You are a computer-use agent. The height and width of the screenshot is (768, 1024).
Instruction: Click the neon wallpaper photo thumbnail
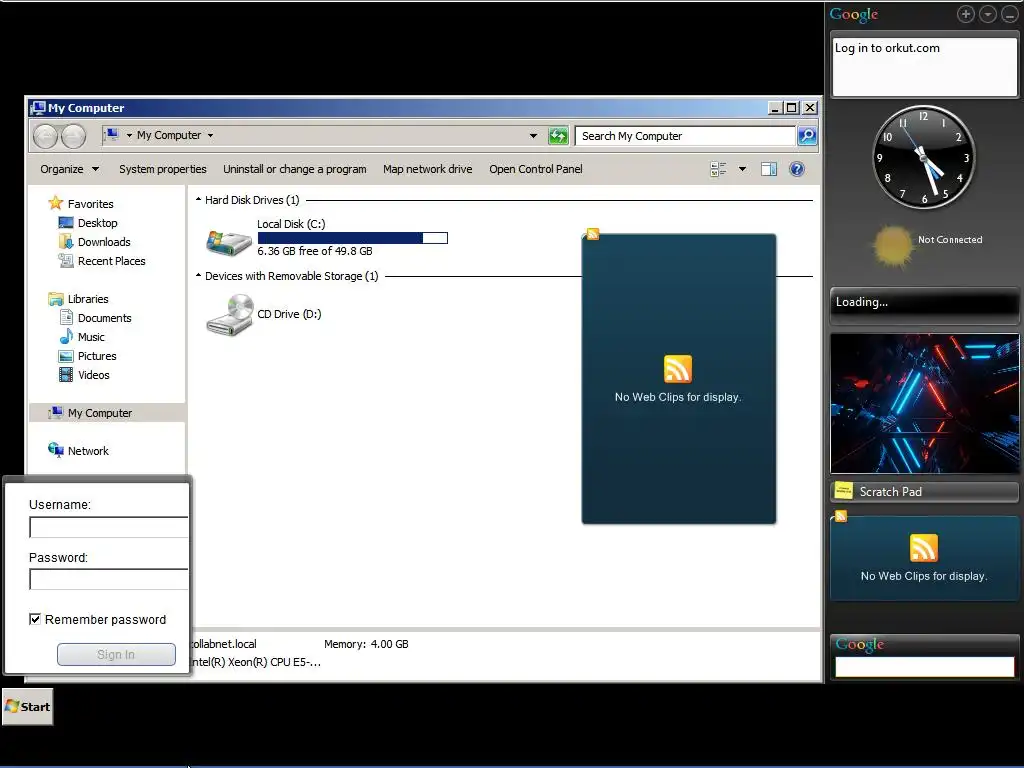click(924, 403)
